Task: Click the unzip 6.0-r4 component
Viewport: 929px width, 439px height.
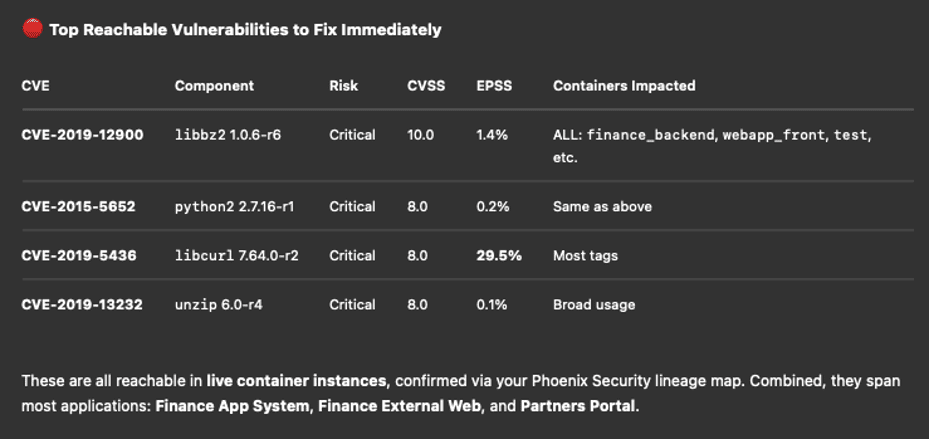Action: pyautogui.click(x=218, y=305)
